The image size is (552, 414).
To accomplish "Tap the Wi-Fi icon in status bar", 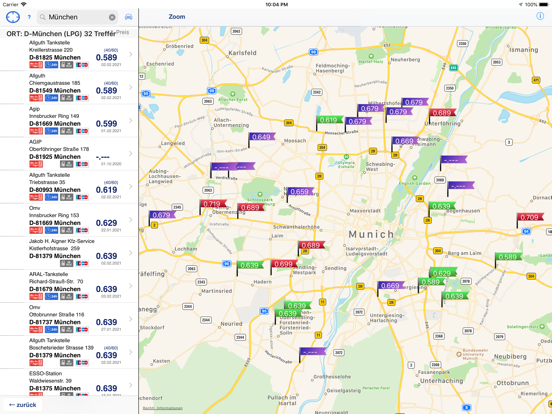I will pyautogui.click(x=24, y=4).
